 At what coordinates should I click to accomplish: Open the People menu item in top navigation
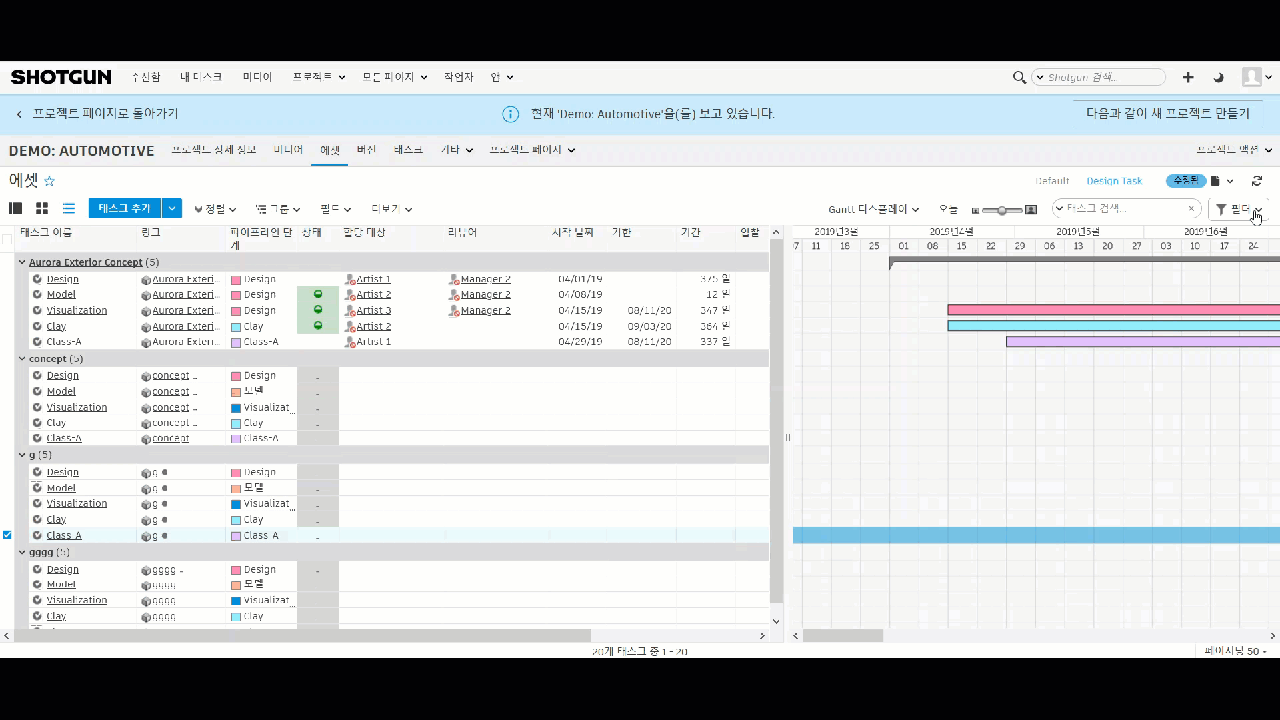(459, 77)
